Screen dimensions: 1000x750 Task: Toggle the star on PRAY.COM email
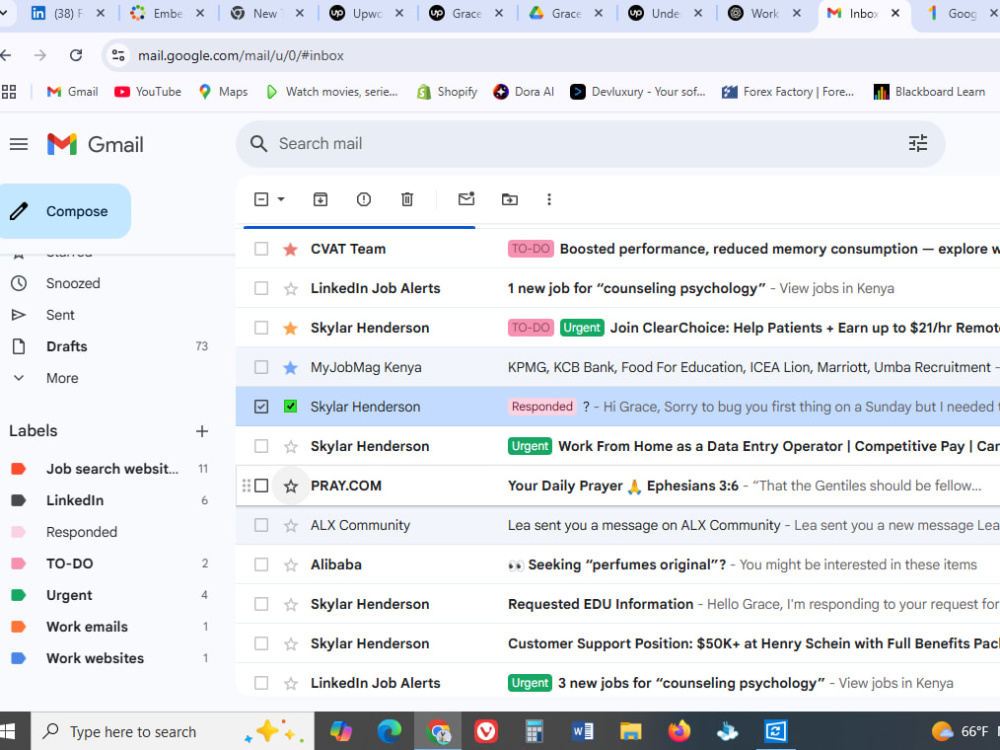pyautogui.click(x=291, y=487)
